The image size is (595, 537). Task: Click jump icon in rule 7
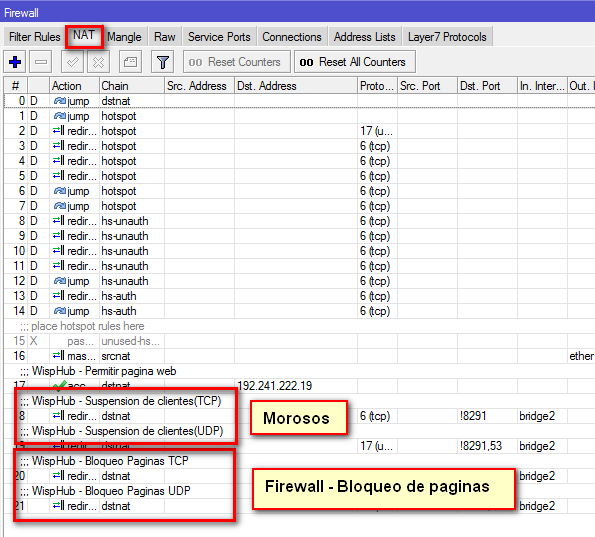click(x=60, y=206)
